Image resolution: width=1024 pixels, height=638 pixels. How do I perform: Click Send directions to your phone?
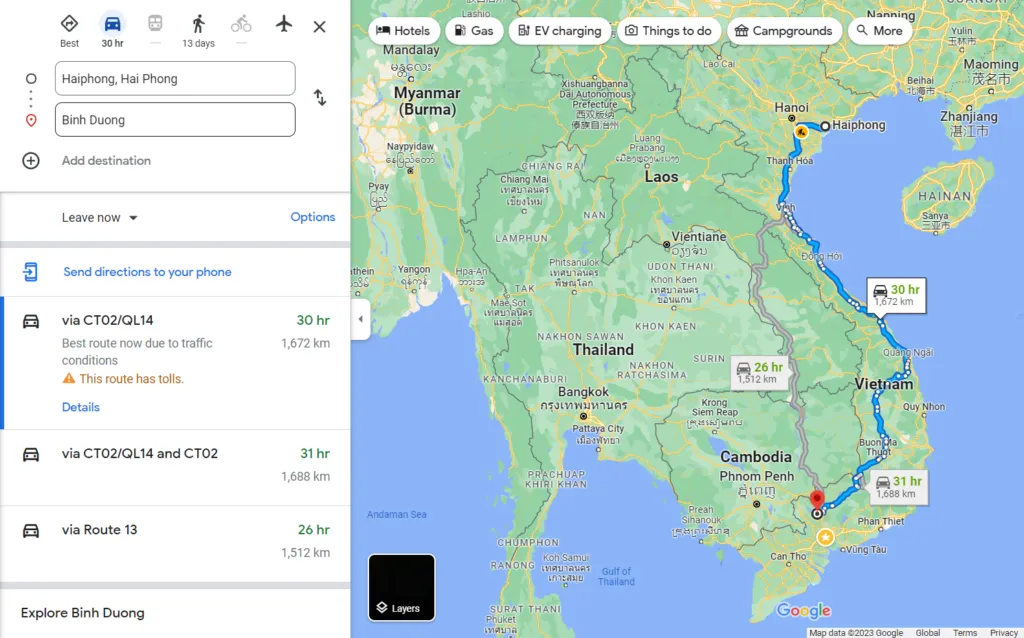[148, 272]
